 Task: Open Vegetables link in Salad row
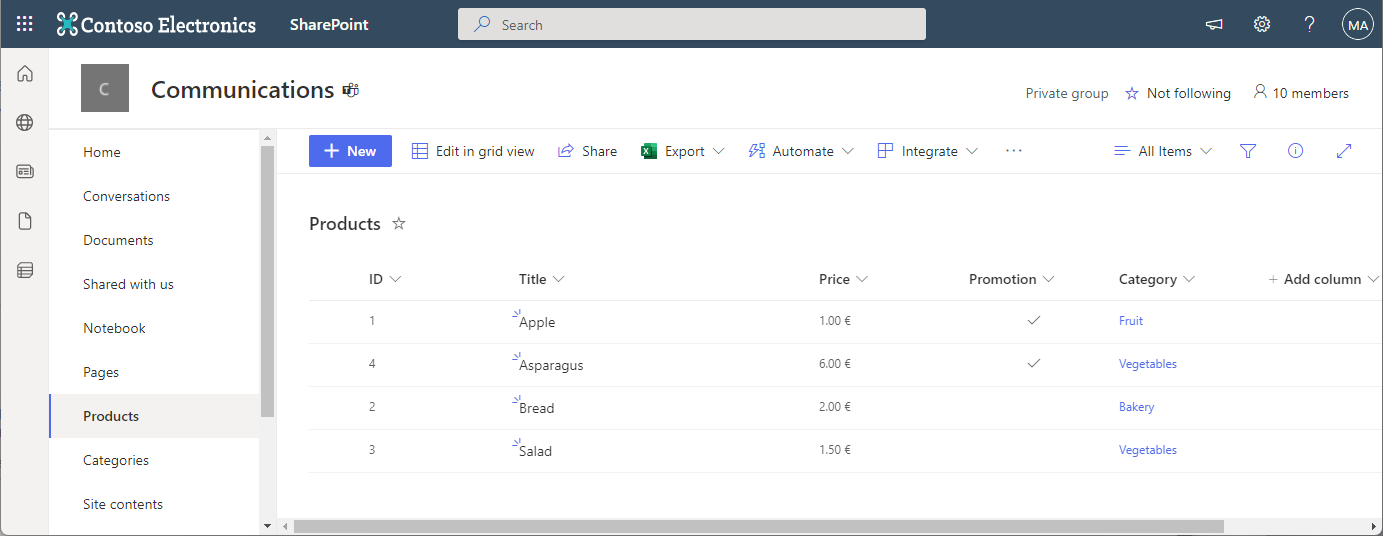[1148, 450]
